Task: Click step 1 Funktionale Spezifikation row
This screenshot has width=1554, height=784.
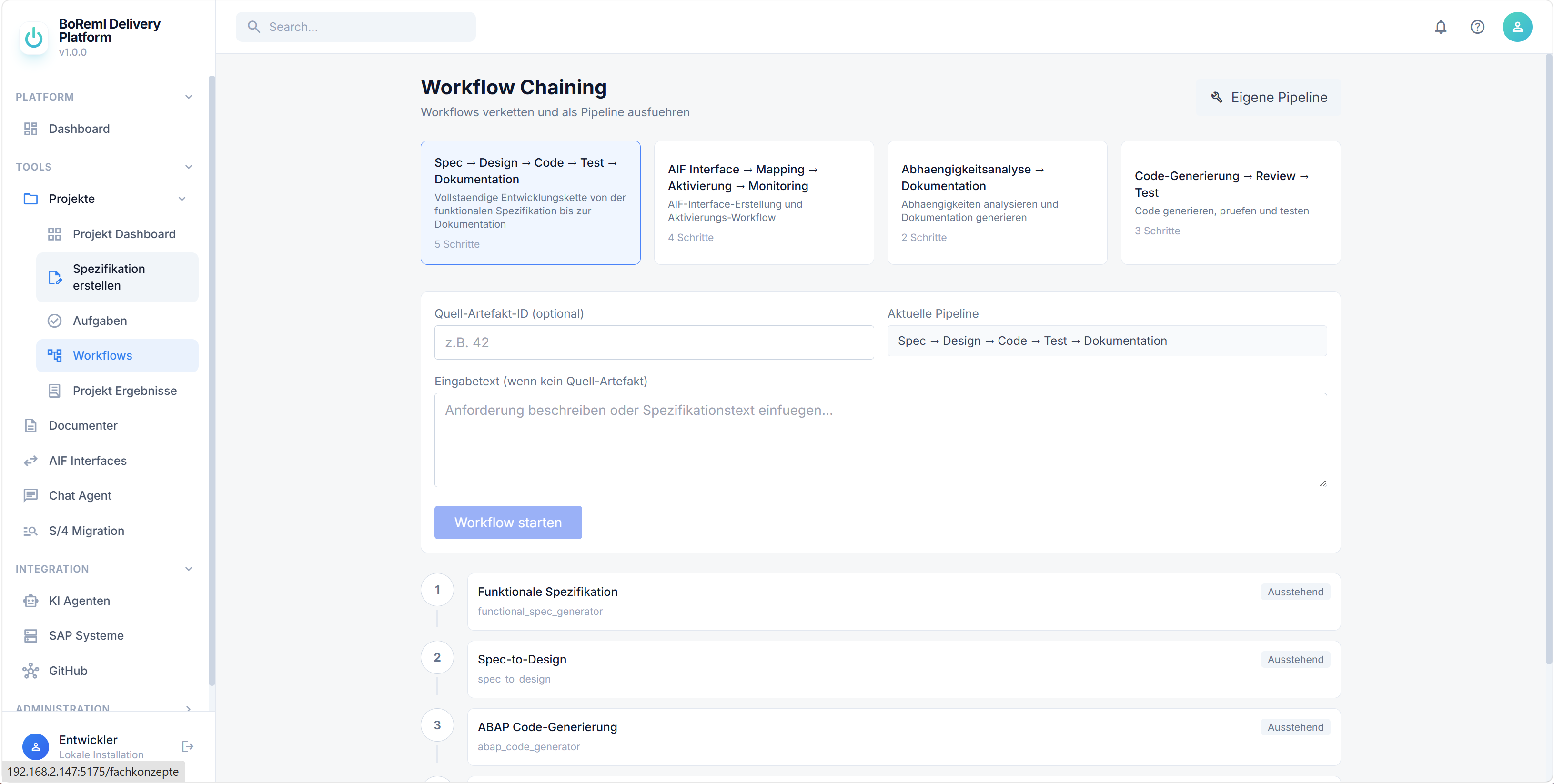Action: (904, 601)
